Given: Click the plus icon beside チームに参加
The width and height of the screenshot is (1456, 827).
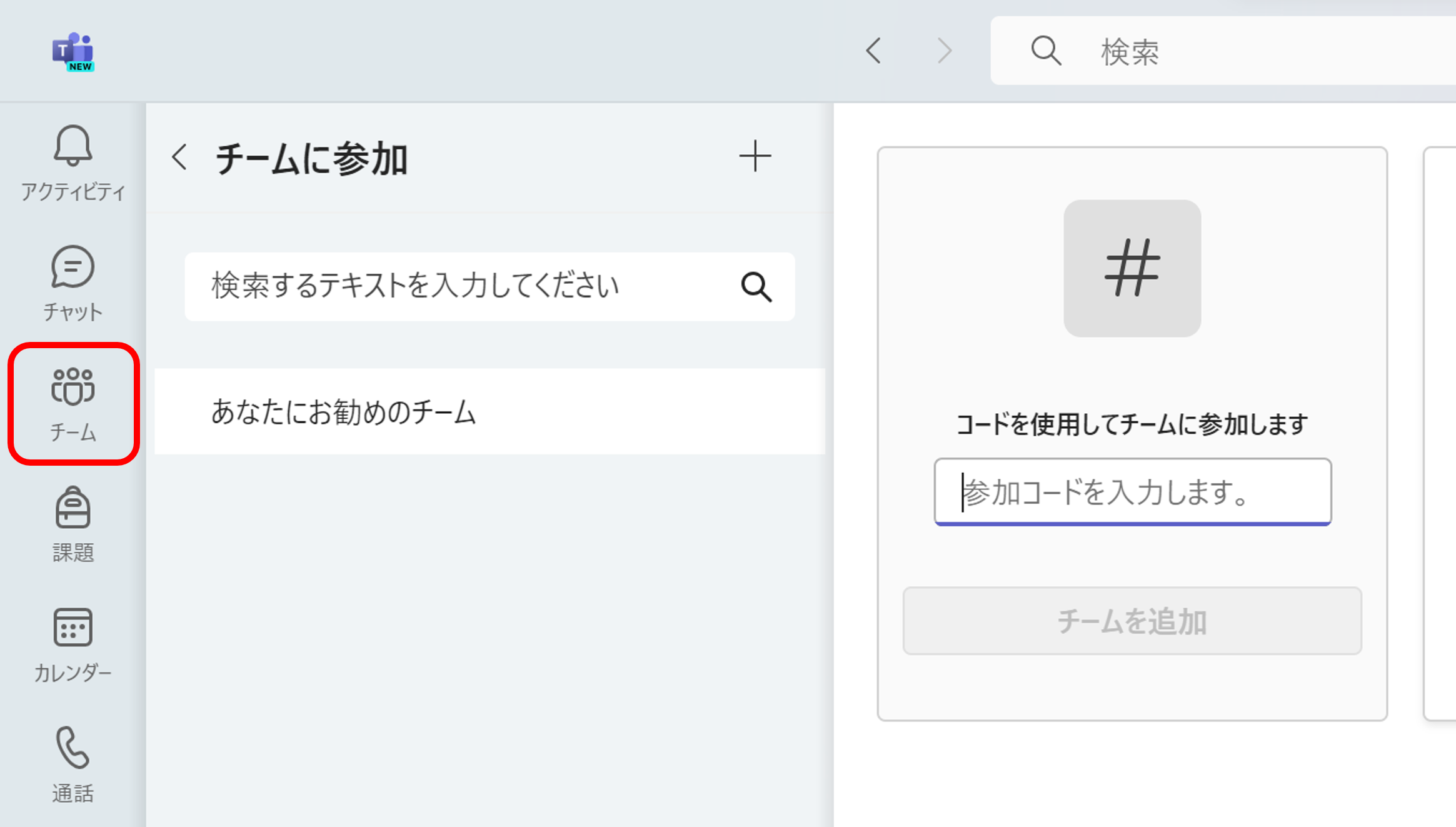Looking at the screenshot, I should tap(755, 156).
